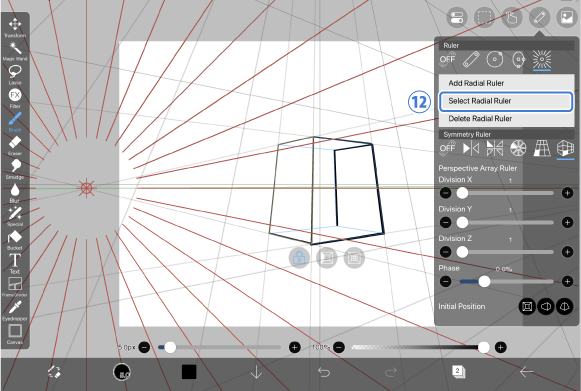Image resolution: width=581 pixels, height=391 pixels.
Task: Choose the Eyedropper tool
Action: [15, 311]
